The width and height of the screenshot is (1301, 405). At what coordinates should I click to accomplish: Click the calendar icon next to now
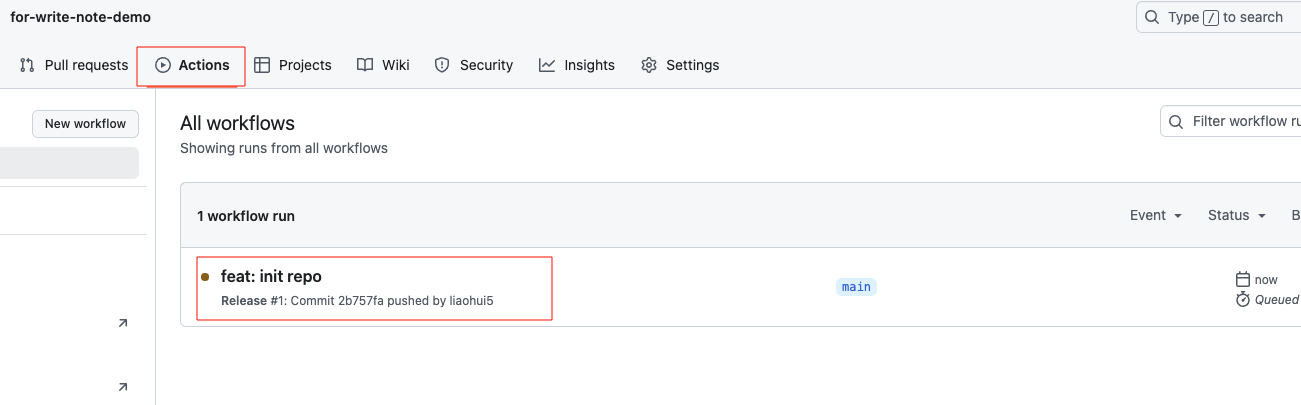(1243, 280)
